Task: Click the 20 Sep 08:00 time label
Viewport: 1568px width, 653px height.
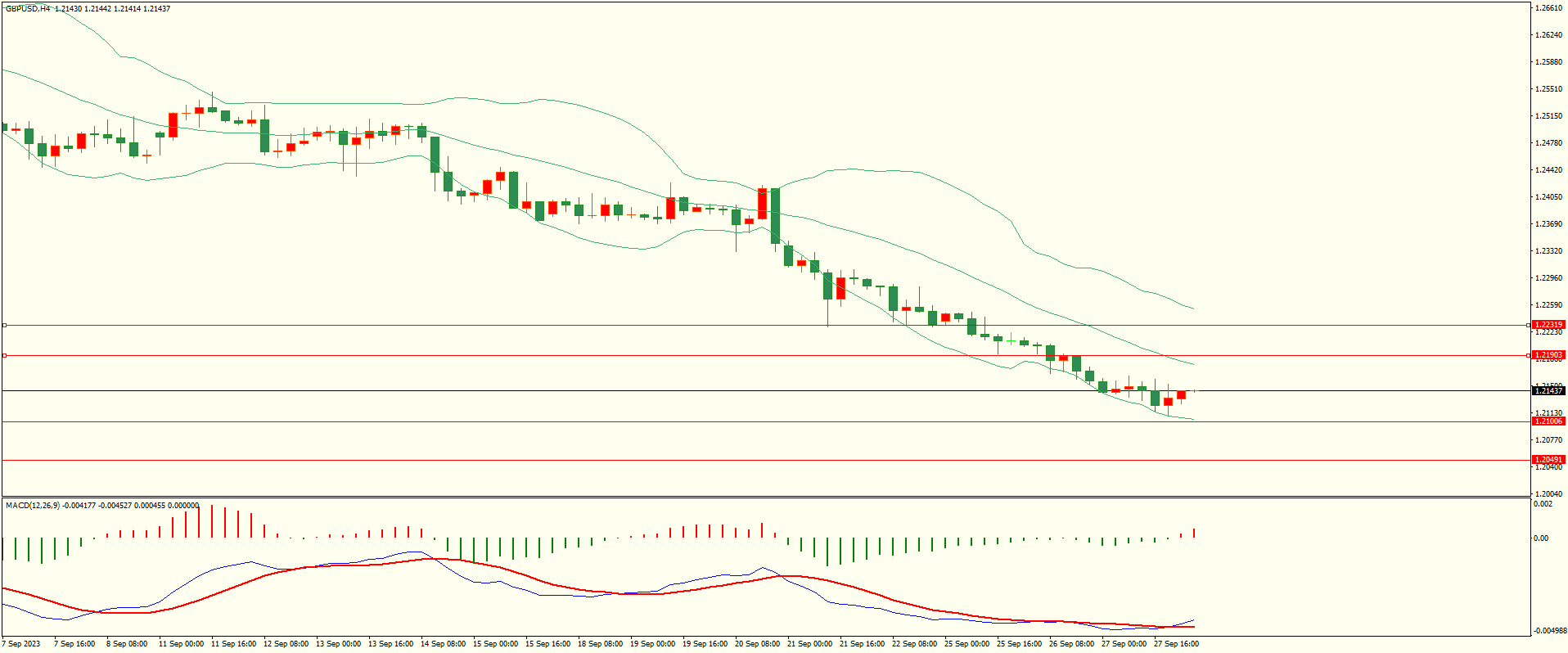Action: pyautogui.click(x=757, y=644)
